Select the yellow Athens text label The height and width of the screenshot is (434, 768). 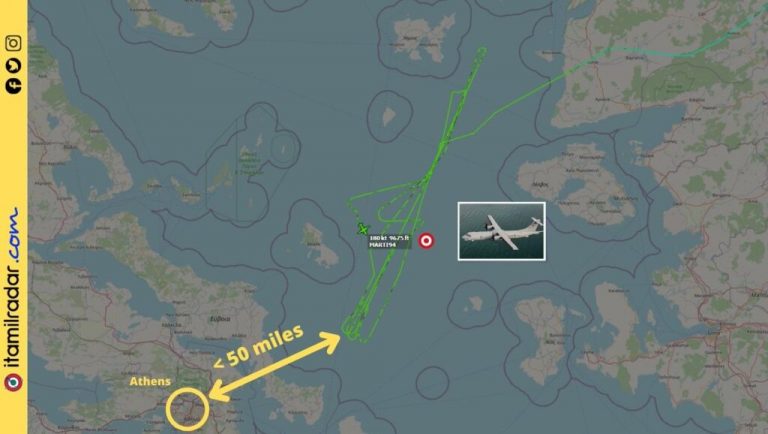tap(150, 381)
